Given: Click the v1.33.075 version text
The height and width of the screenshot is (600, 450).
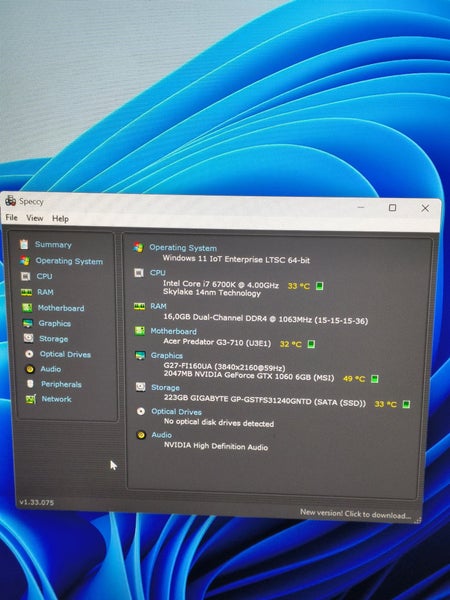Looking at the screenshot, I should pos(36,502).
